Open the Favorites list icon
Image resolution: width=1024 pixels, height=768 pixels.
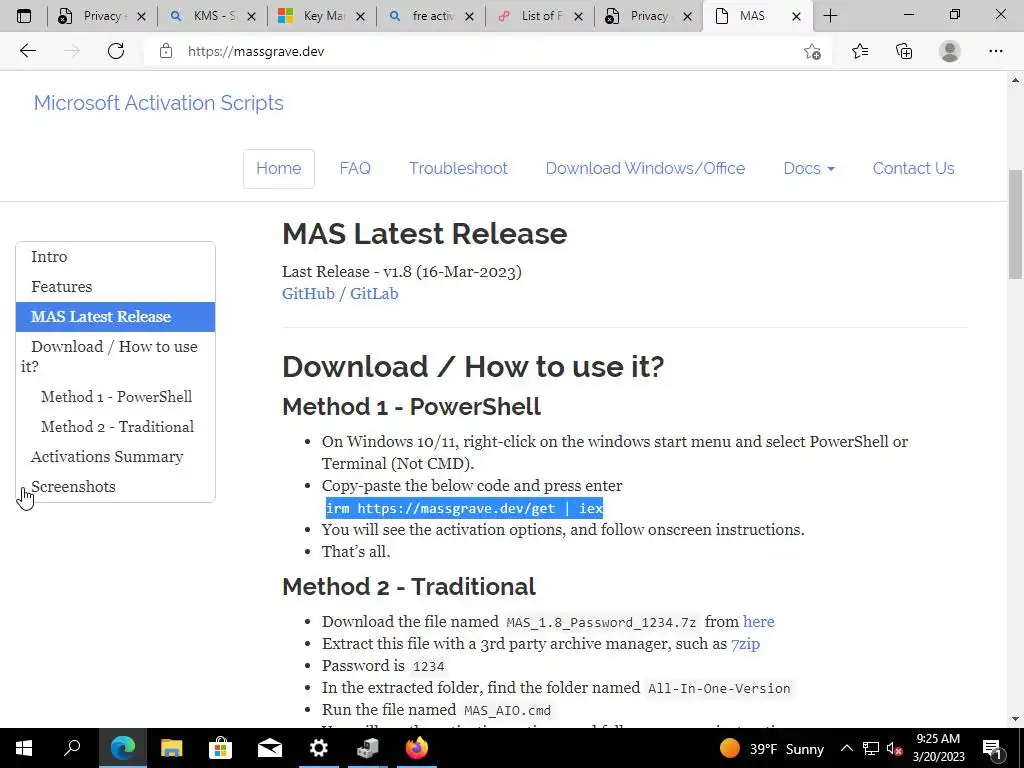click(x=860, y=51)
